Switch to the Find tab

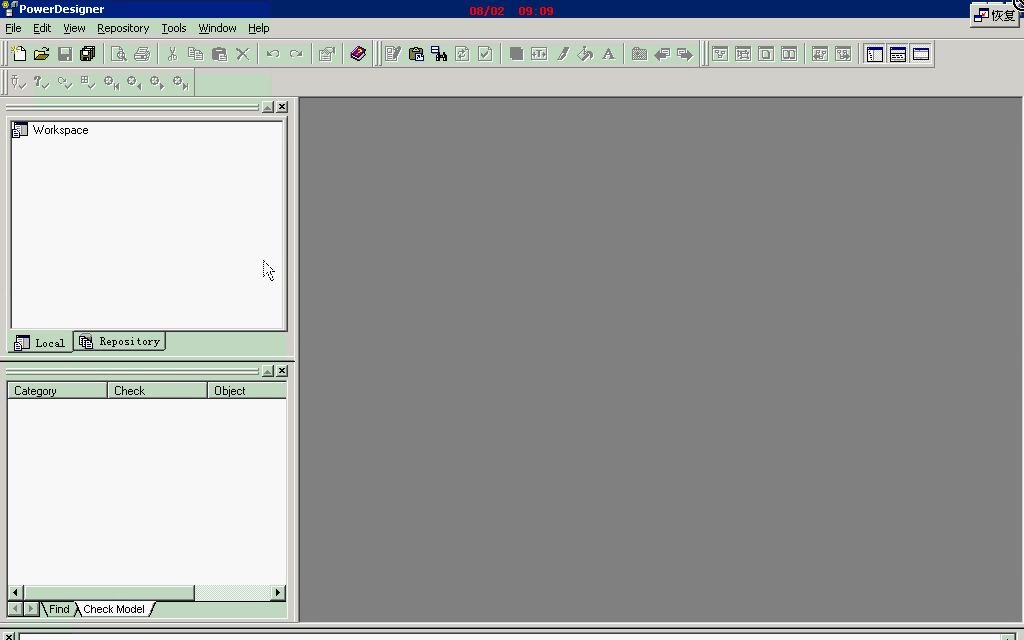58,609
